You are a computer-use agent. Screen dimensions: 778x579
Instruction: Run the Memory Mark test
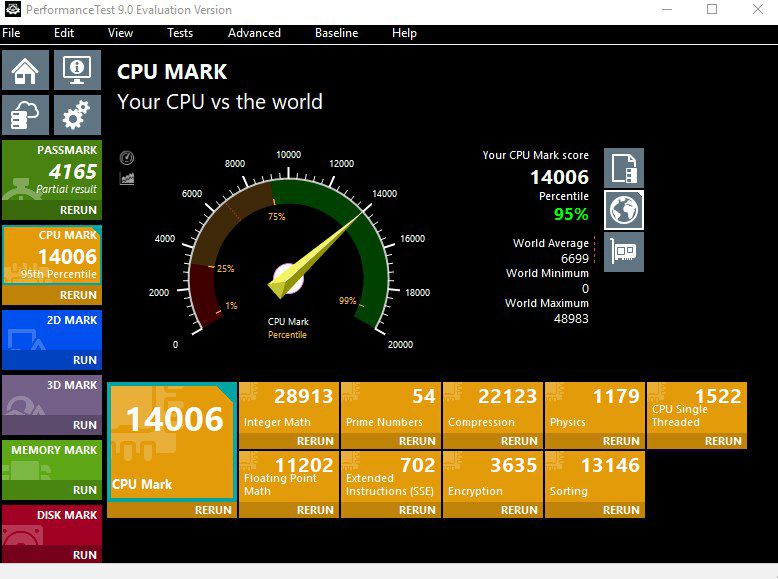pyautogui.click(x=84, y=490)
